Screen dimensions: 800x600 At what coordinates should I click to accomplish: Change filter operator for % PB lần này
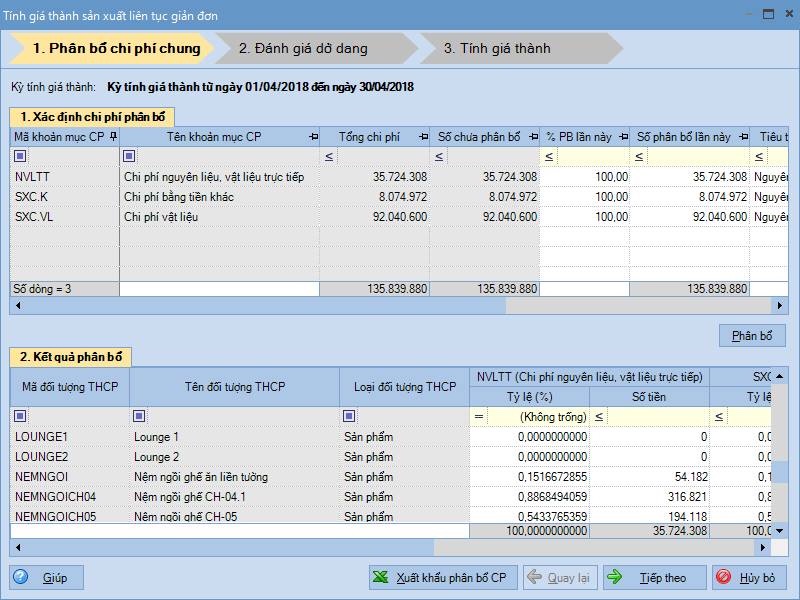pyautogui.click(x=549, y=157)
